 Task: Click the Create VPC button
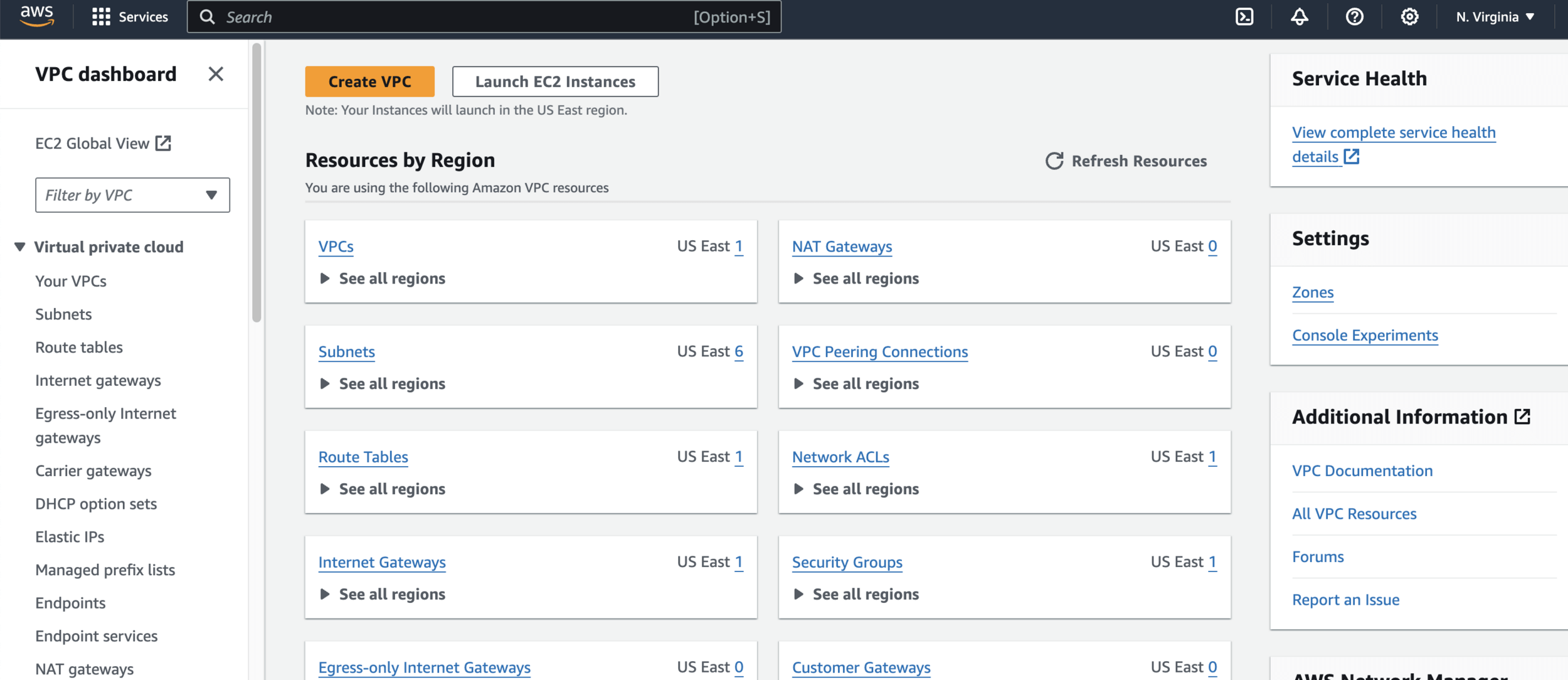tap(369, 82)
